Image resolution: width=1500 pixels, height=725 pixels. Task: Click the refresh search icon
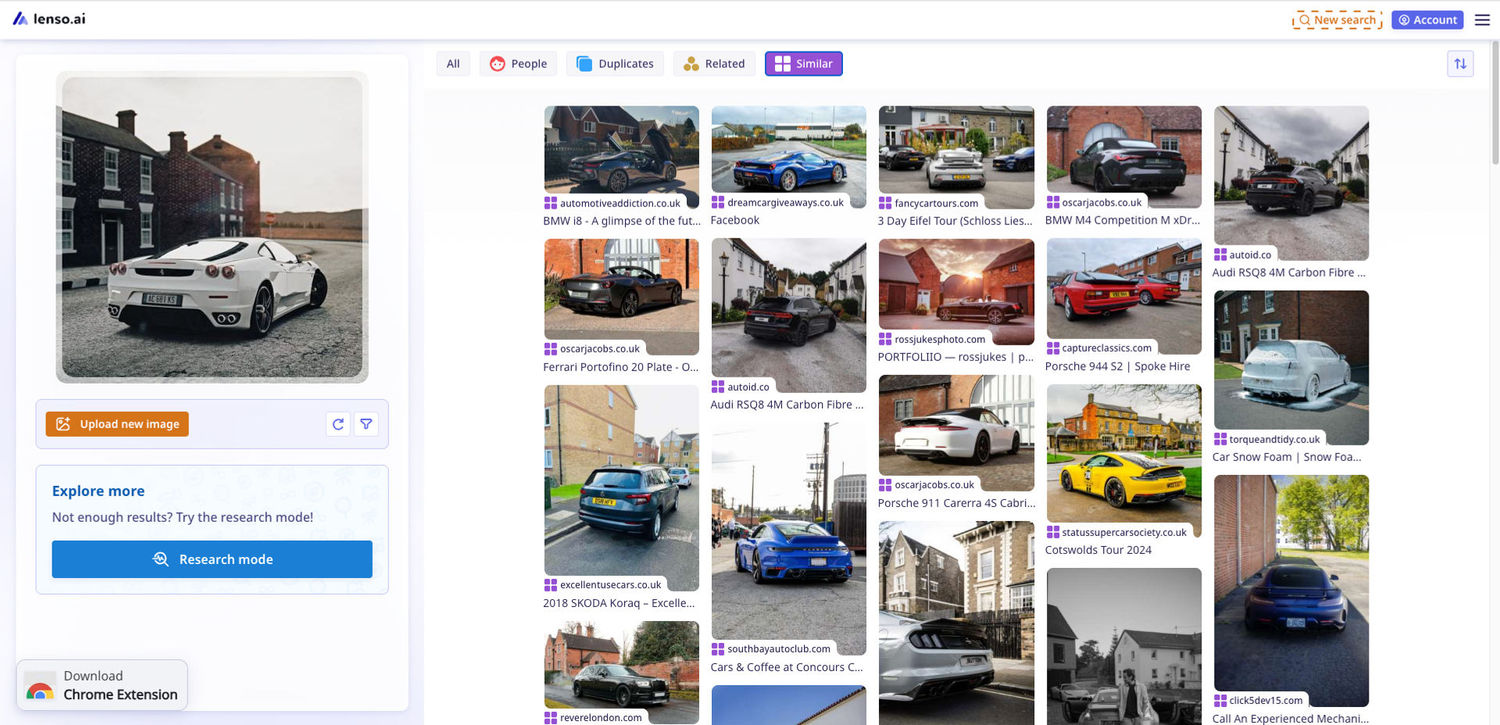(x=338, y=424)
